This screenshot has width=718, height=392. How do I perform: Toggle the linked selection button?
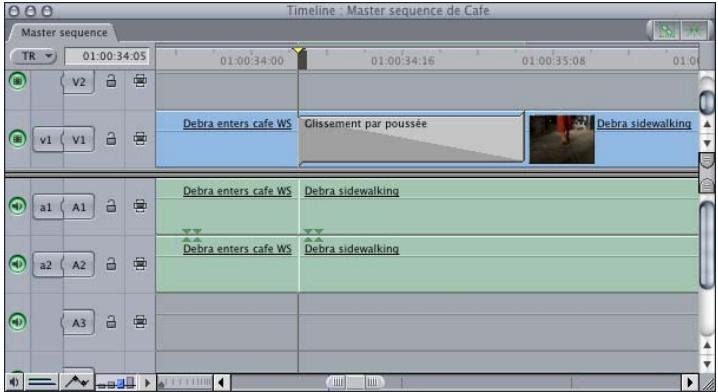(666, 31)
